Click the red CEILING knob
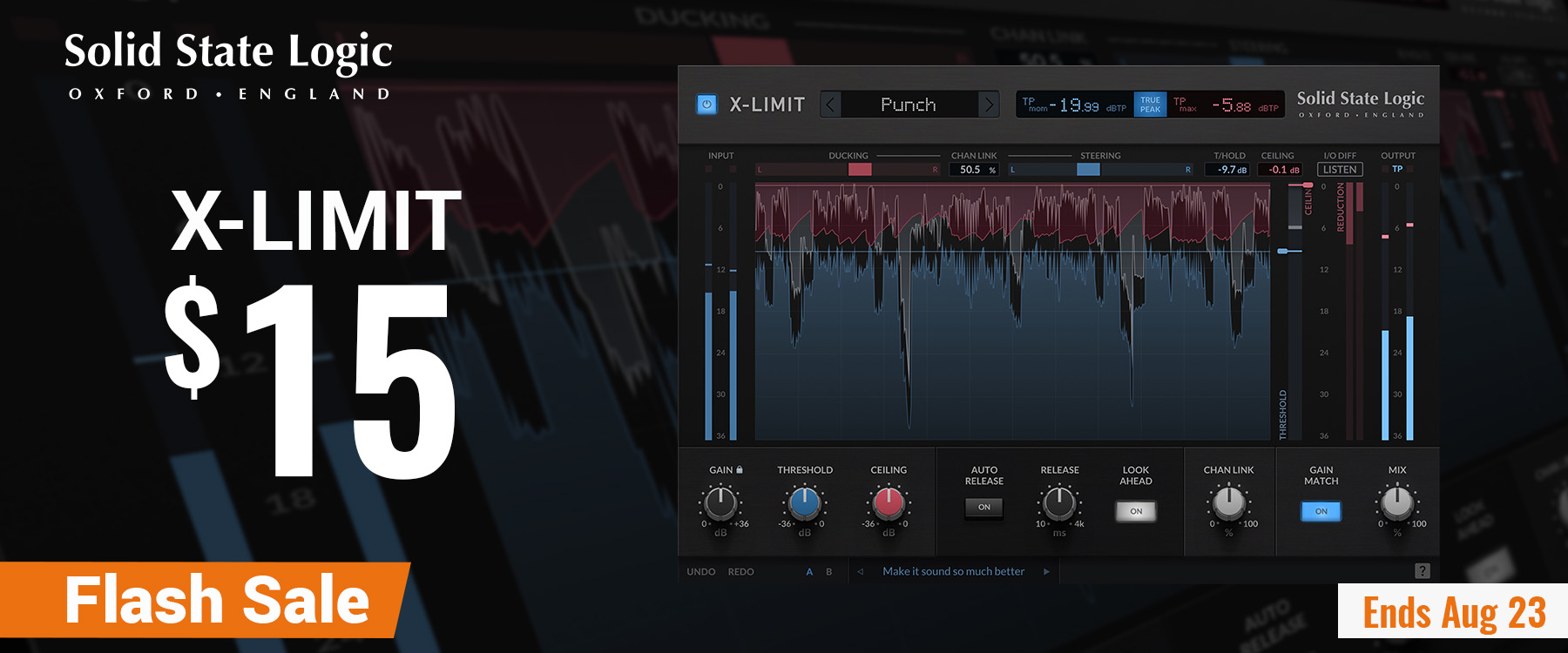Image resolution: width=1568 pixels, height=653 pixels. tap(889, 502)
